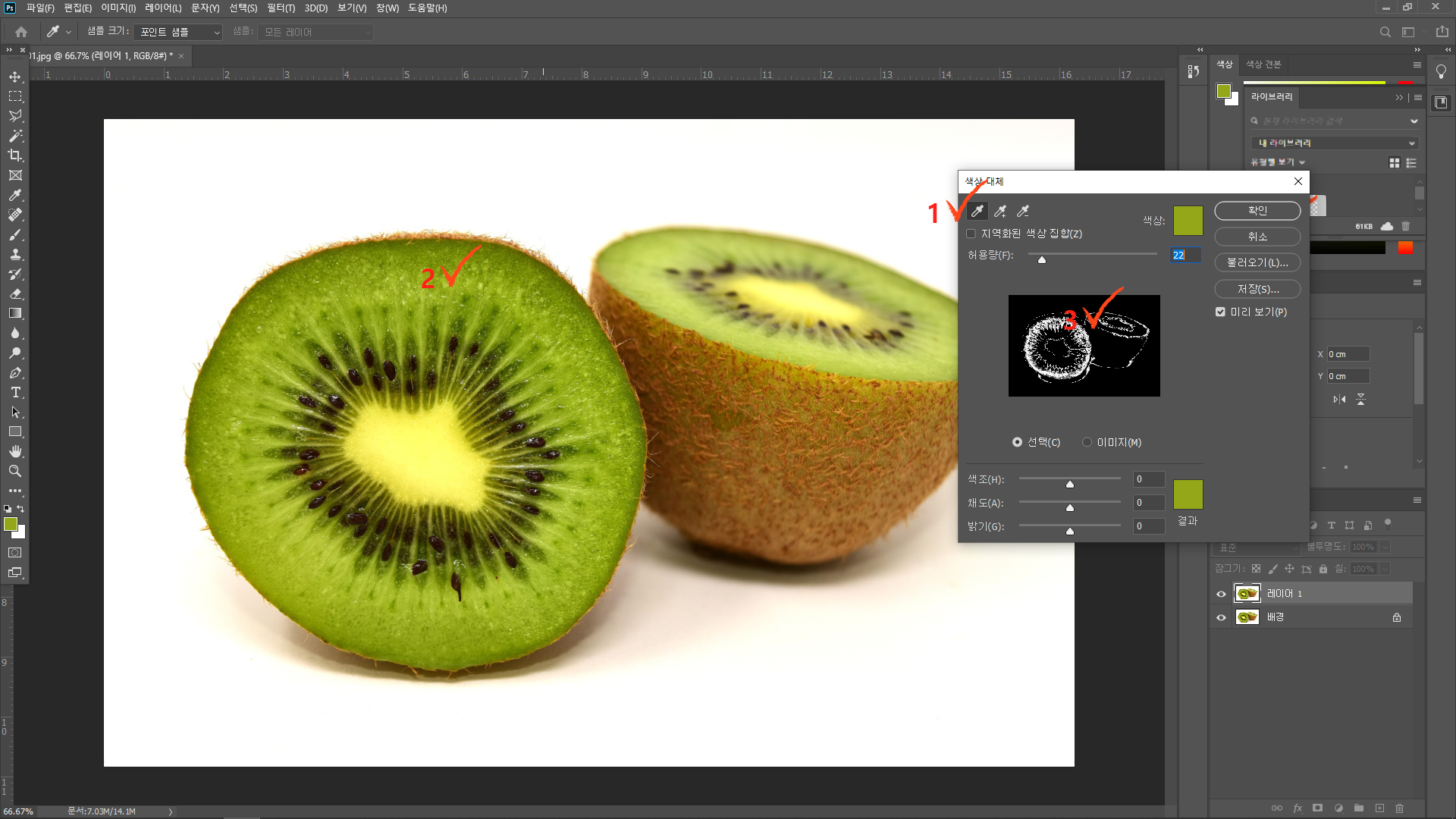Select the Type tool
Screen dimensions: 1456x819
click(15, 392)
